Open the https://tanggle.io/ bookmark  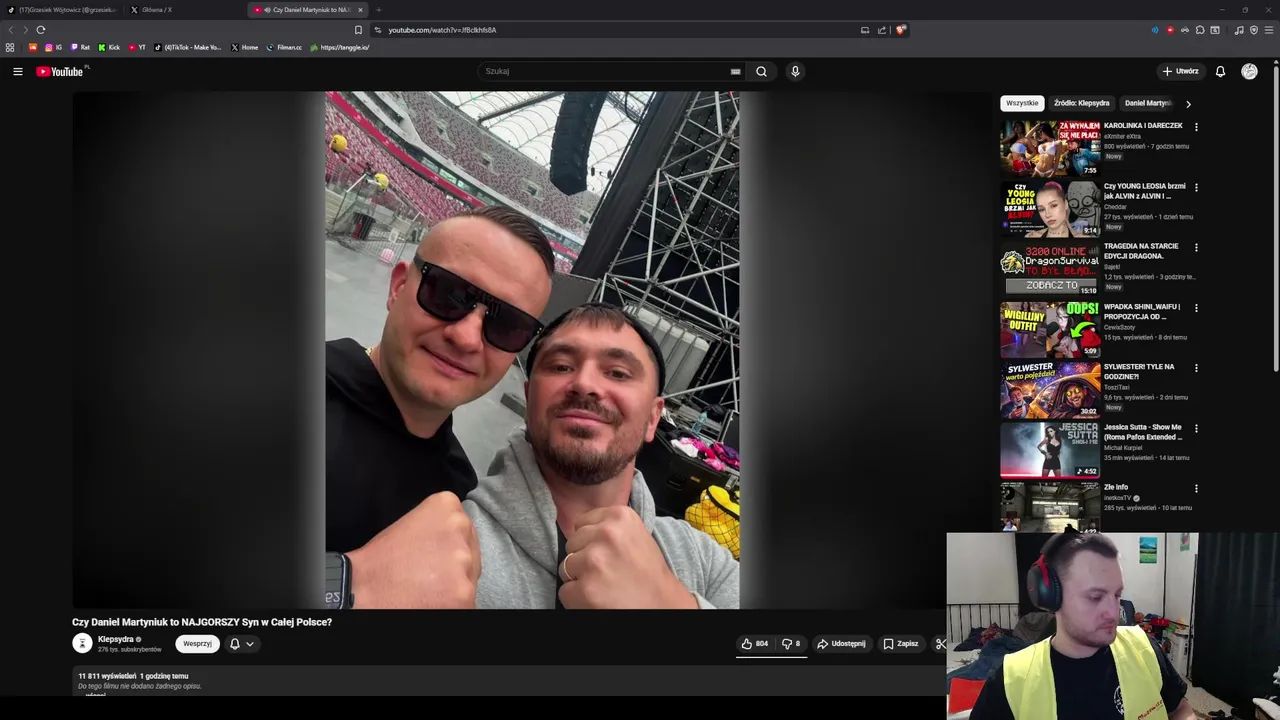click(339, 47)
